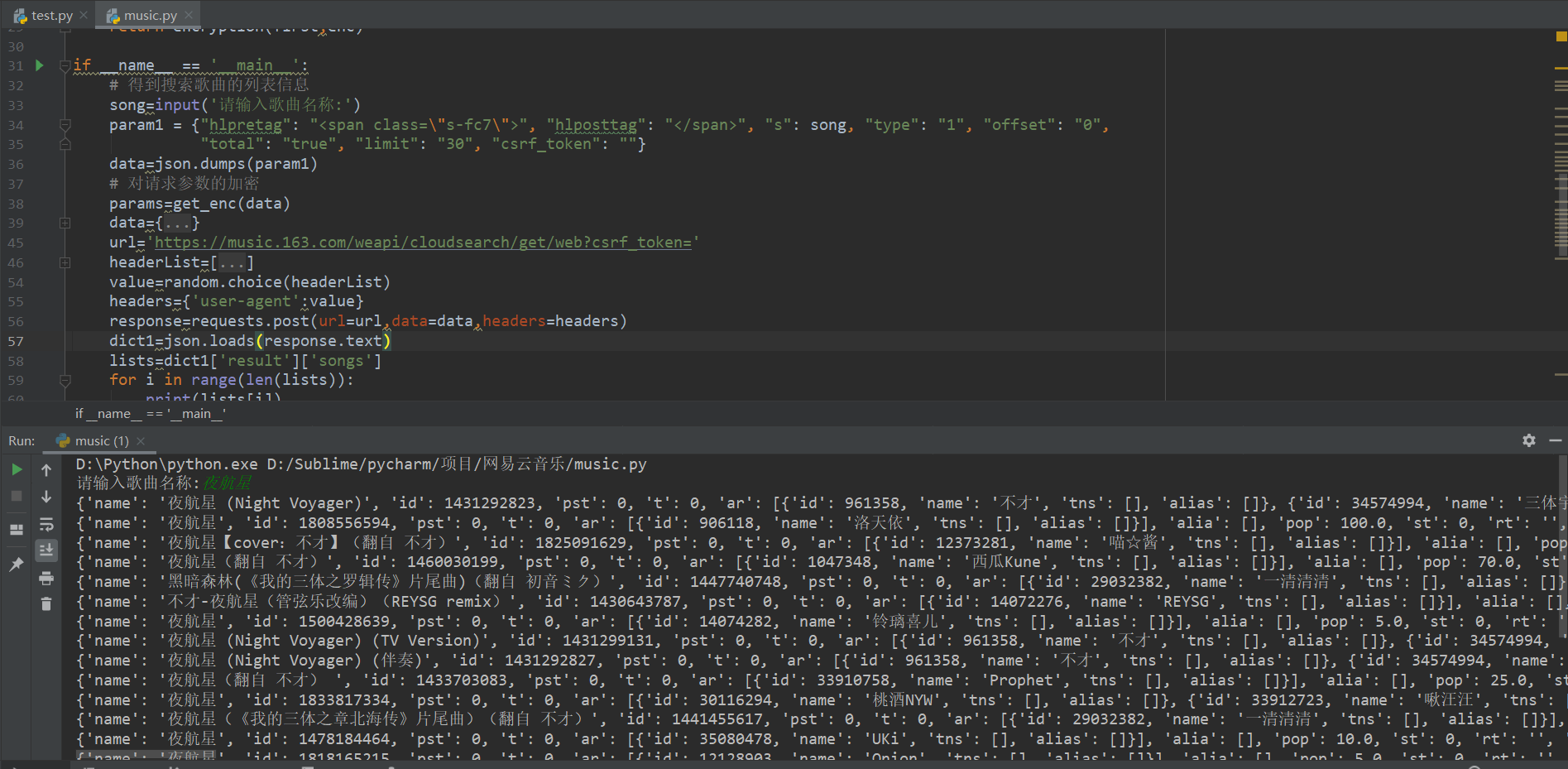Click the breadcrumb if __name__ == '__main__'

tap(151, 414)
